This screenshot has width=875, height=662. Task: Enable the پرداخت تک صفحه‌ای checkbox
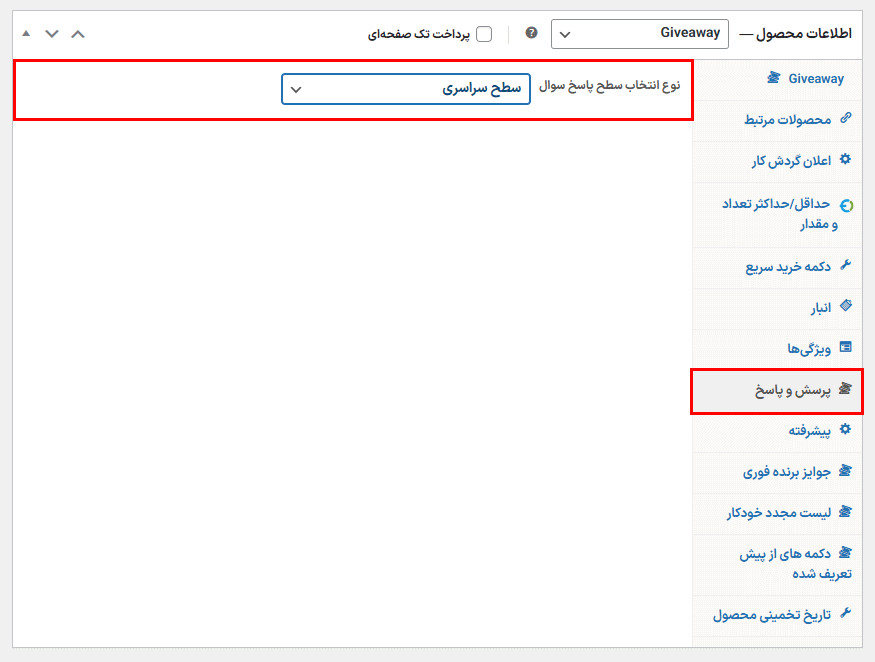484,34
